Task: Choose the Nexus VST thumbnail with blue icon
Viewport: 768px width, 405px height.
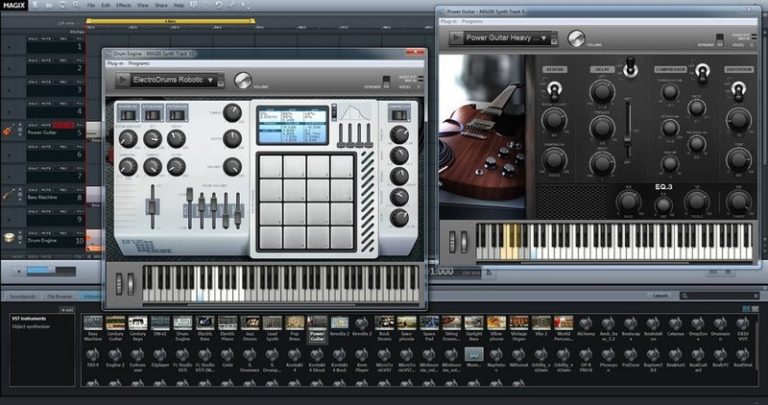Action: click(x=474, y=354)
